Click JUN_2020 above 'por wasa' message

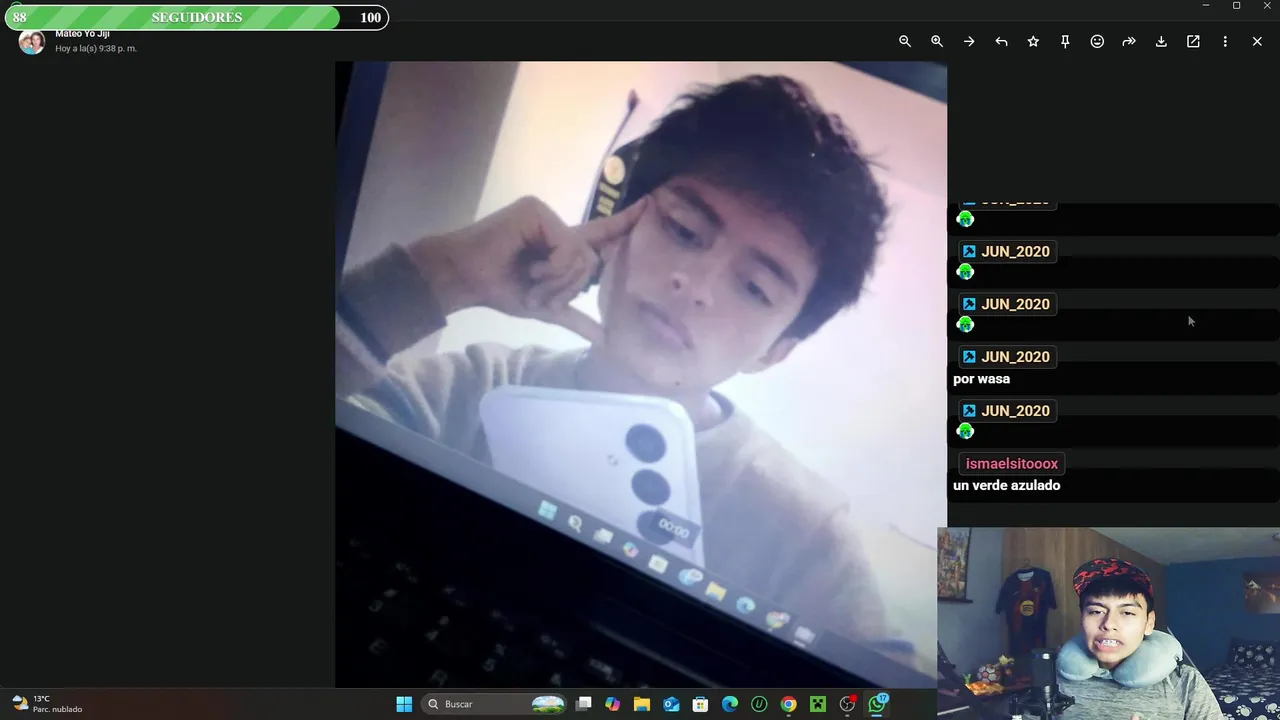(1015, 357)
